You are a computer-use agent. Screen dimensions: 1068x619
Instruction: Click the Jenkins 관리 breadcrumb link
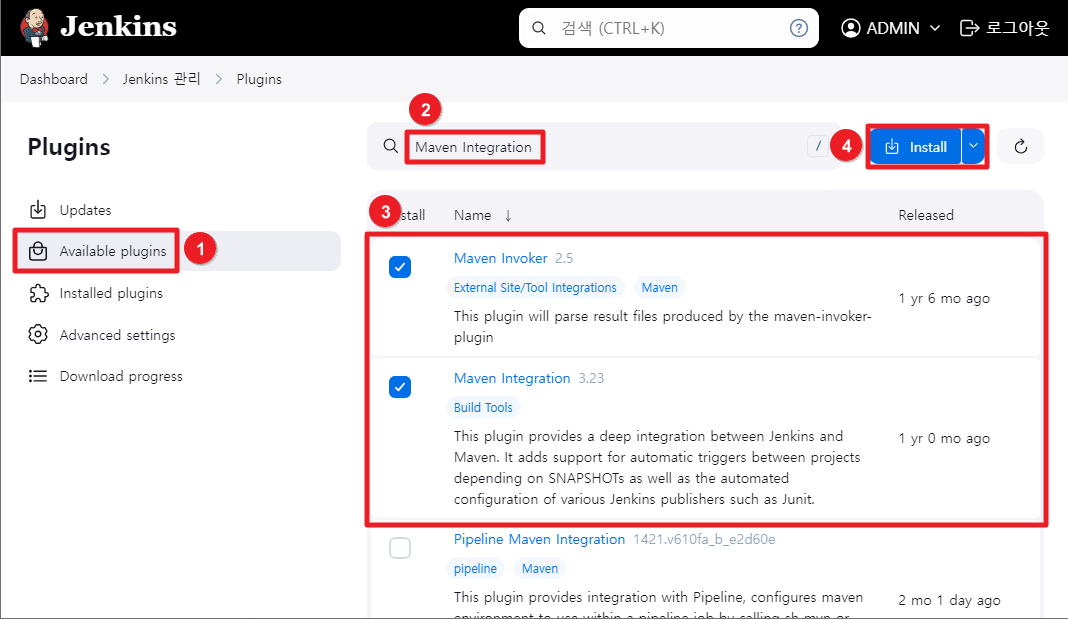pyautogui.click(x=161, y=79)
